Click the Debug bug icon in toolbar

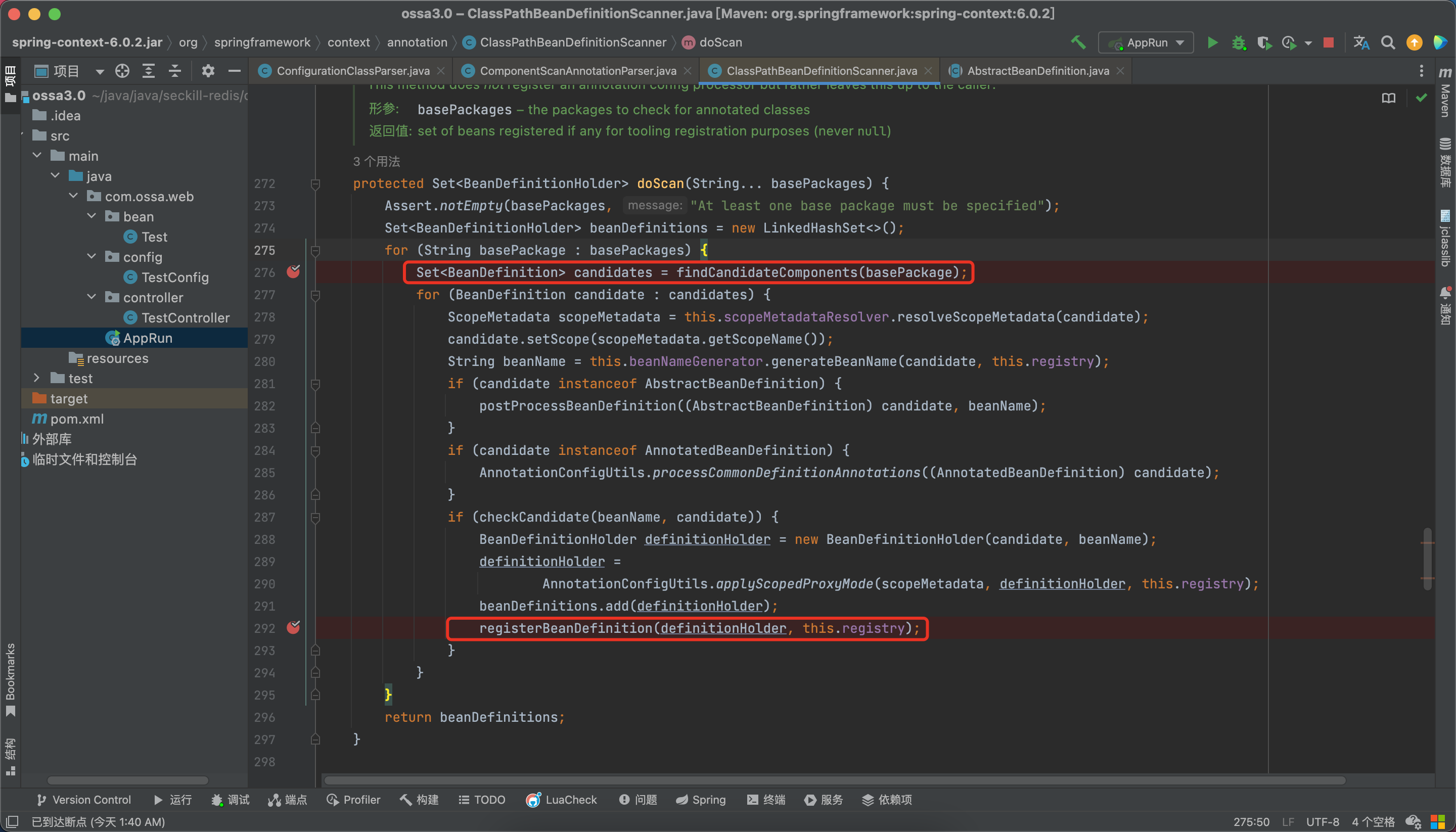(1238, 43)
